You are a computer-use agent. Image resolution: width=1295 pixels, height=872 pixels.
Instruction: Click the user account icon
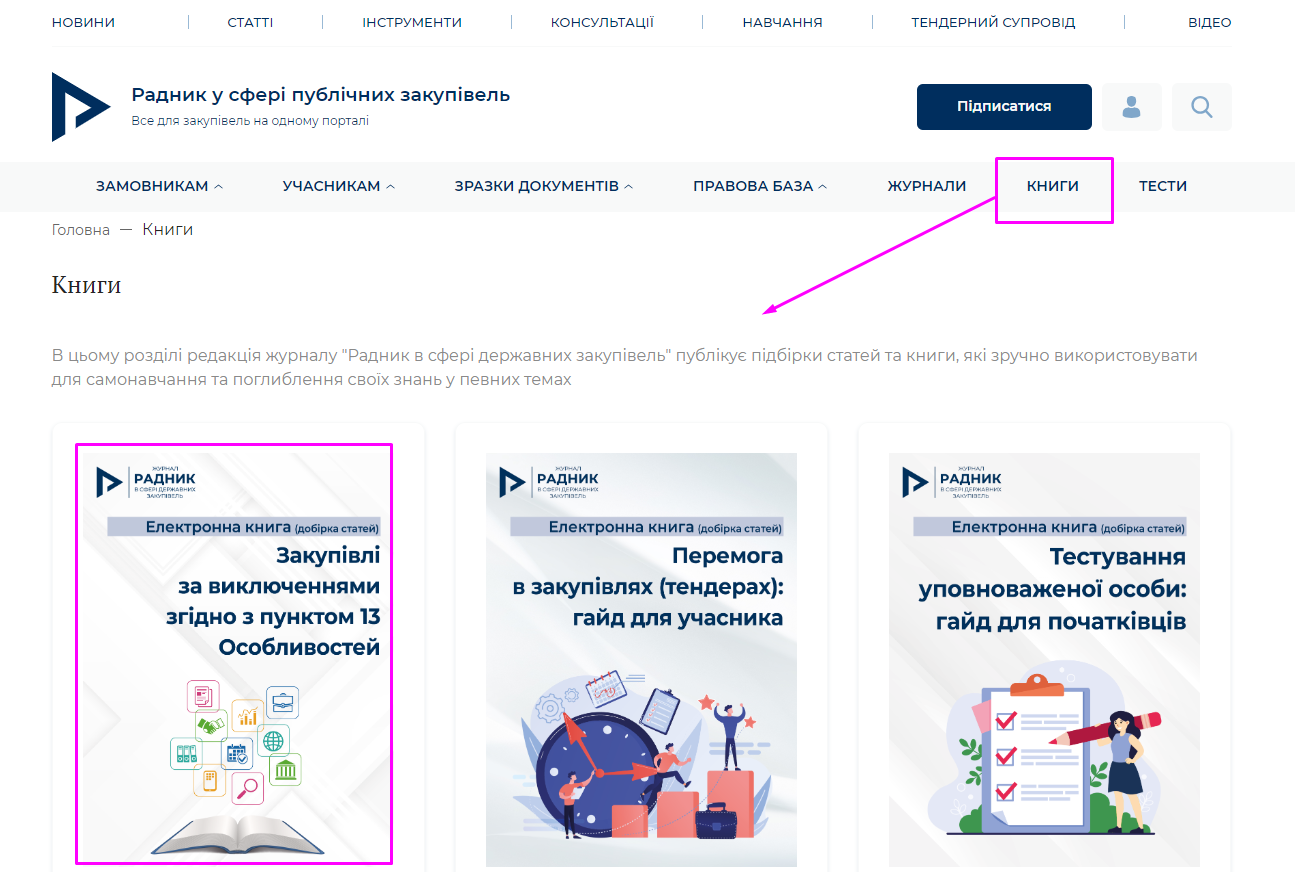[x=1131, y=107]
